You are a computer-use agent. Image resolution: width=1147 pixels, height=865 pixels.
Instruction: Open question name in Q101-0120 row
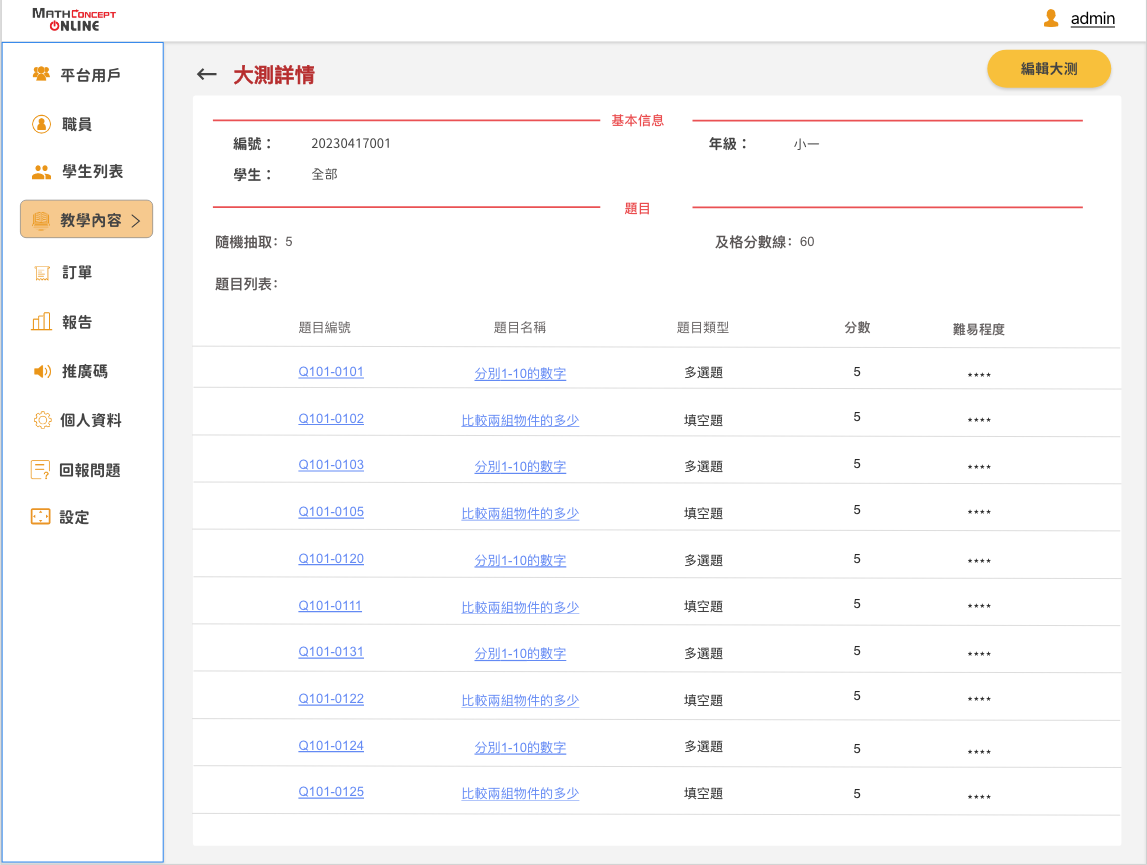click(x=520, y=560)
